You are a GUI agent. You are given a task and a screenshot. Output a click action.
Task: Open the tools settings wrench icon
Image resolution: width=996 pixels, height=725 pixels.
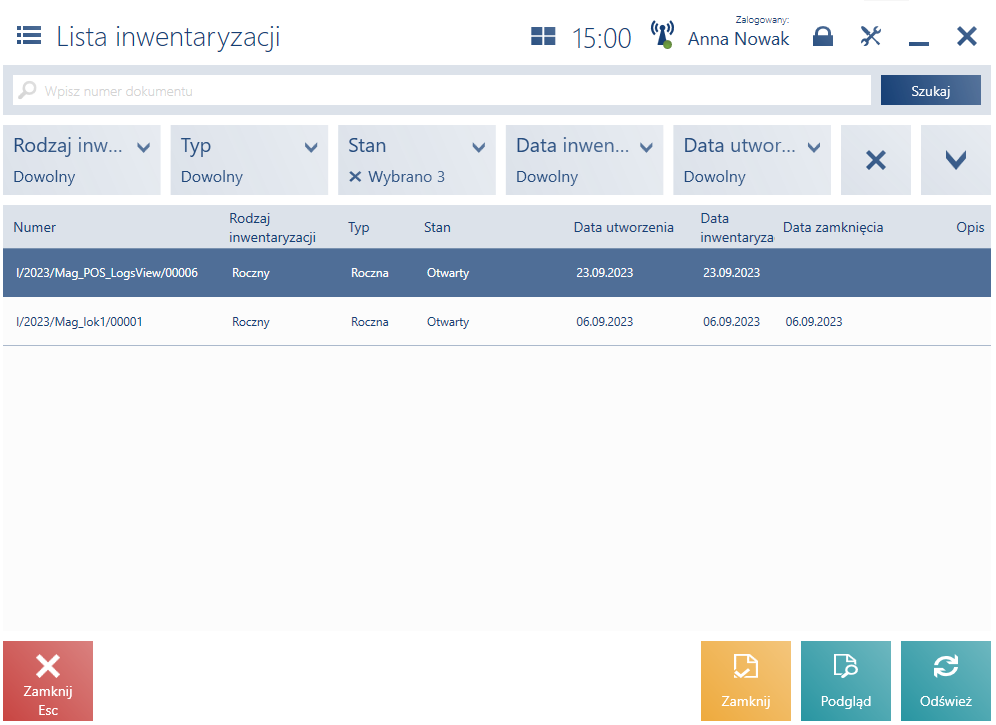click(871, 36)
